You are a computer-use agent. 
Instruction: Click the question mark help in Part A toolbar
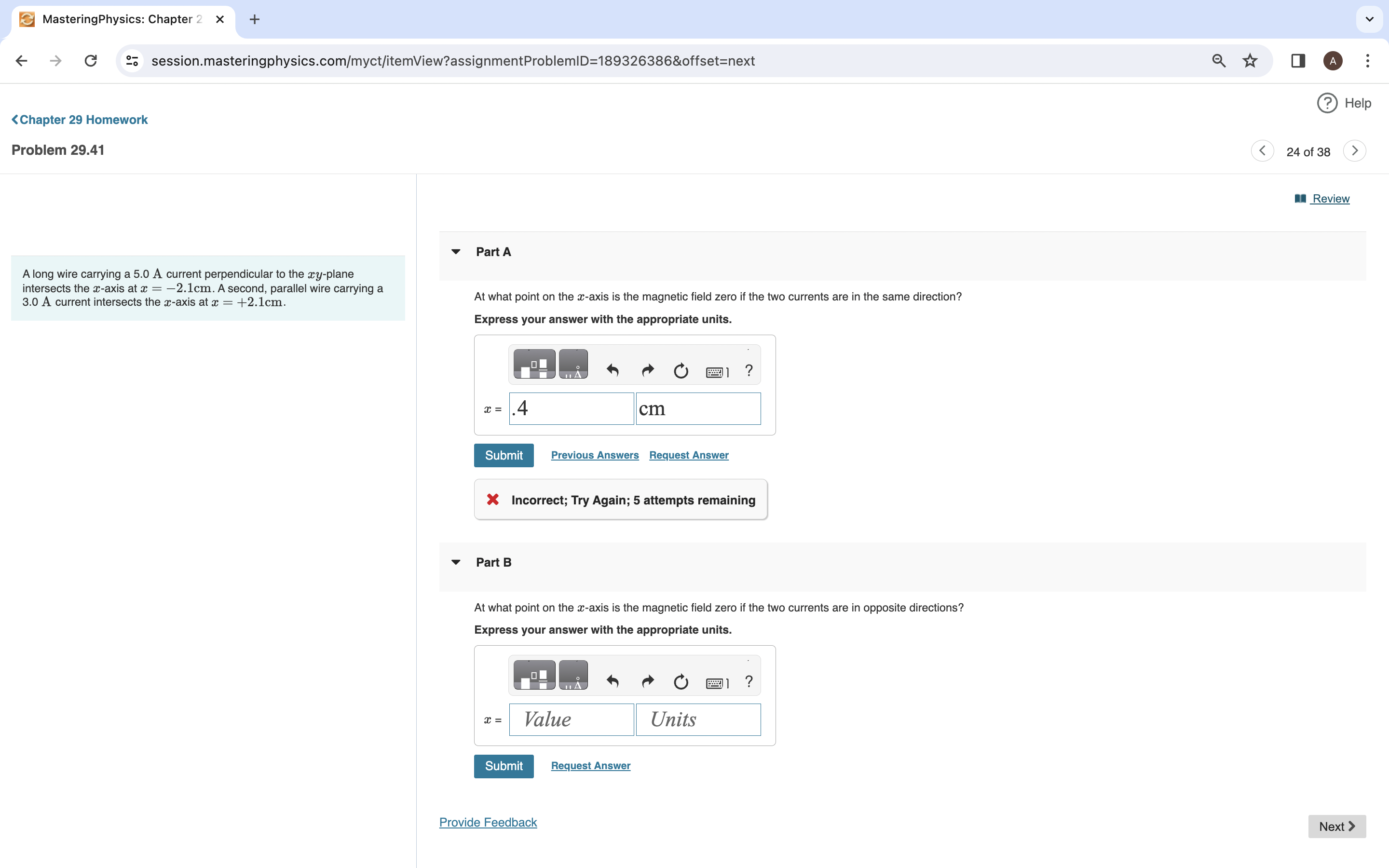[x=749, y=371]
